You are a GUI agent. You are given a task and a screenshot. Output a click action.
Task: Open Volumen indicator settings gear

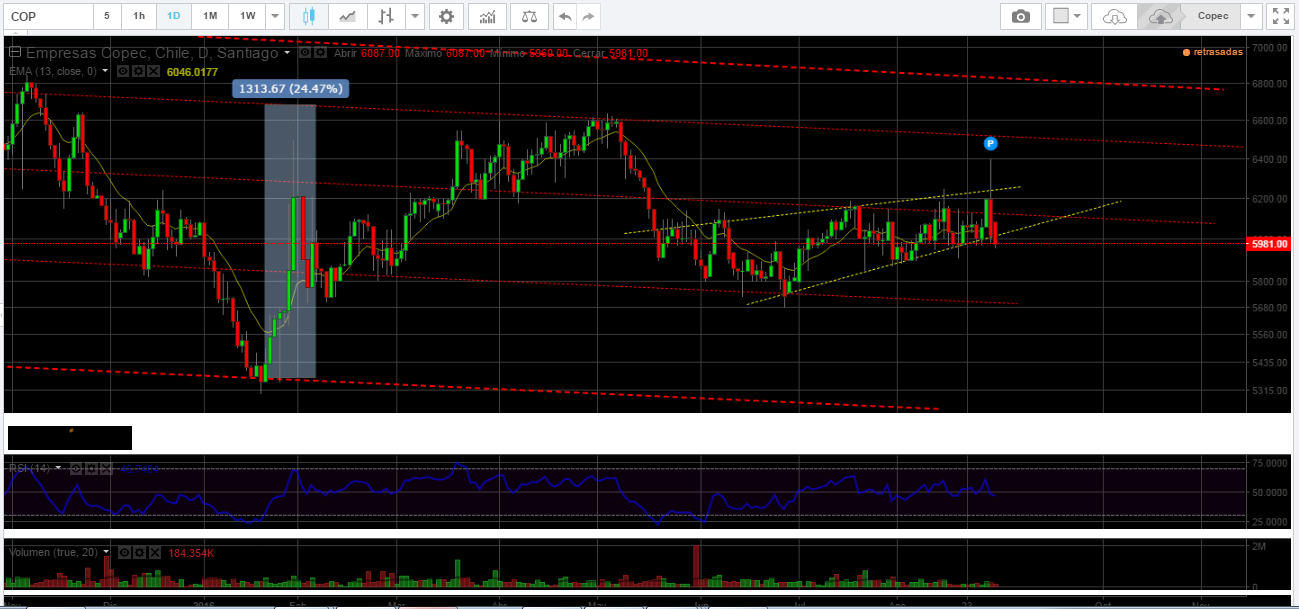pos(140,552)
